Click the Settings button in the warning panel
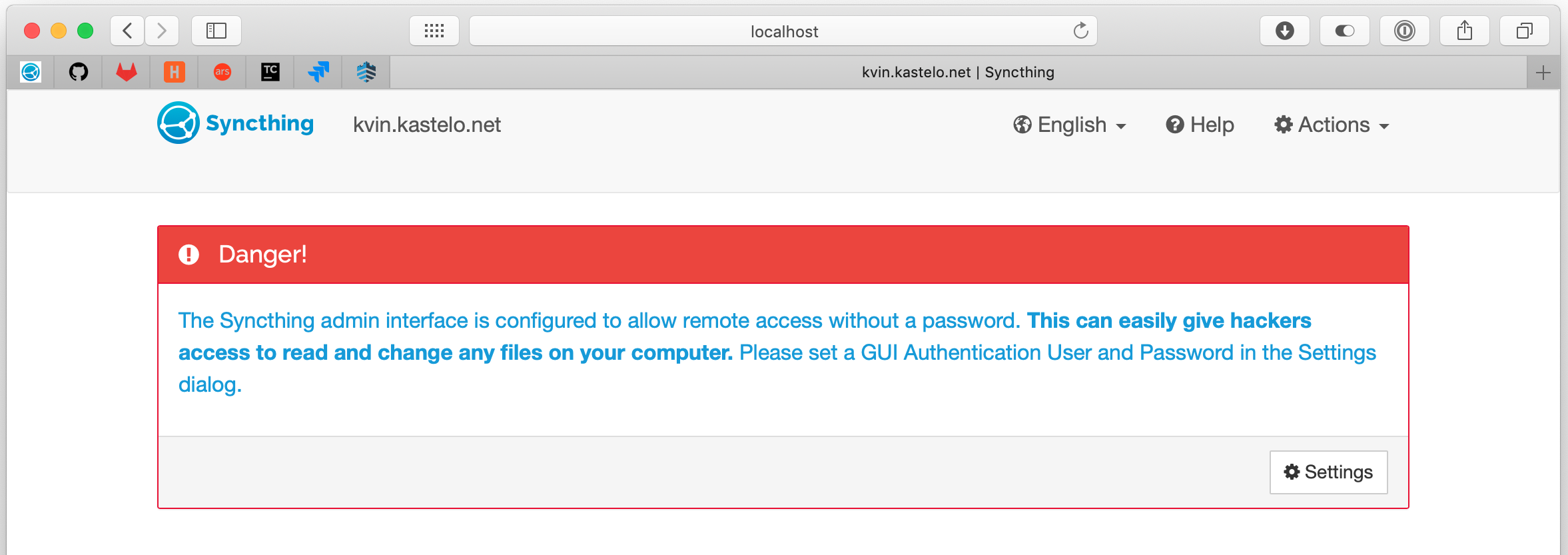This screenshot has width=1568, height=555. click(1328, 472)
